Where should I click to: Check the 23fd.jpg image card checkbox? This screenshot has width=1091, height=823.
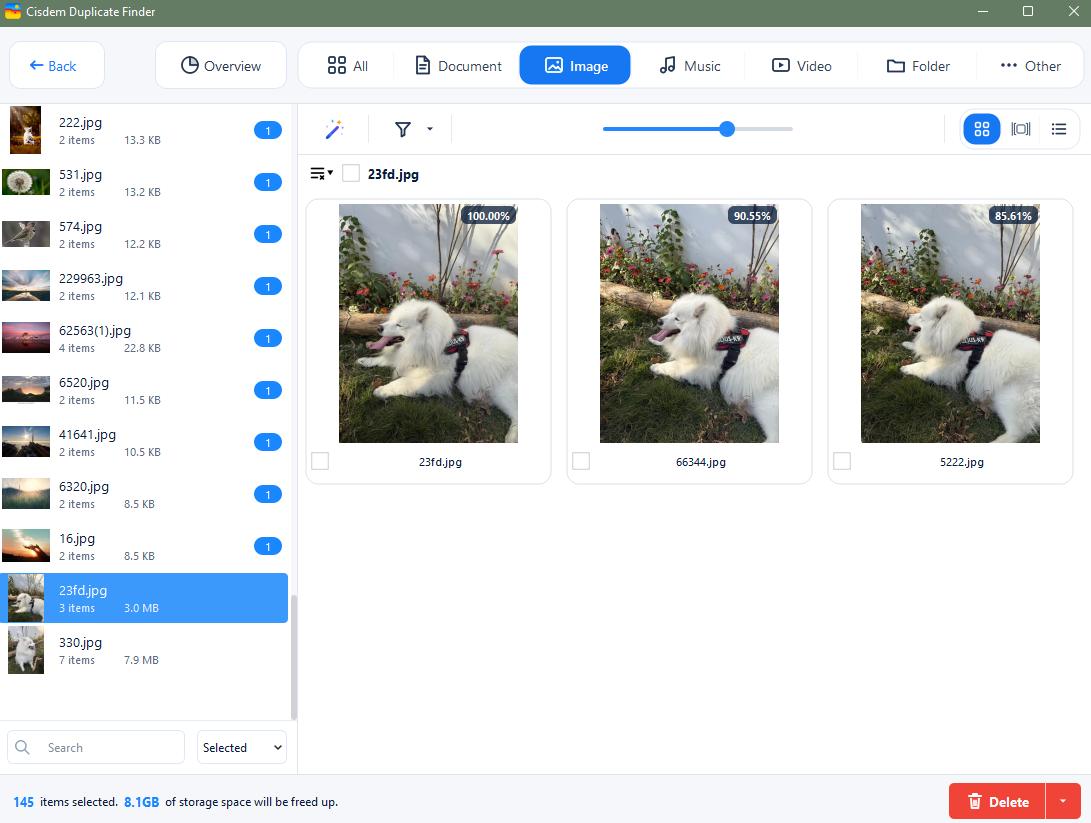[x=320, y=461]
